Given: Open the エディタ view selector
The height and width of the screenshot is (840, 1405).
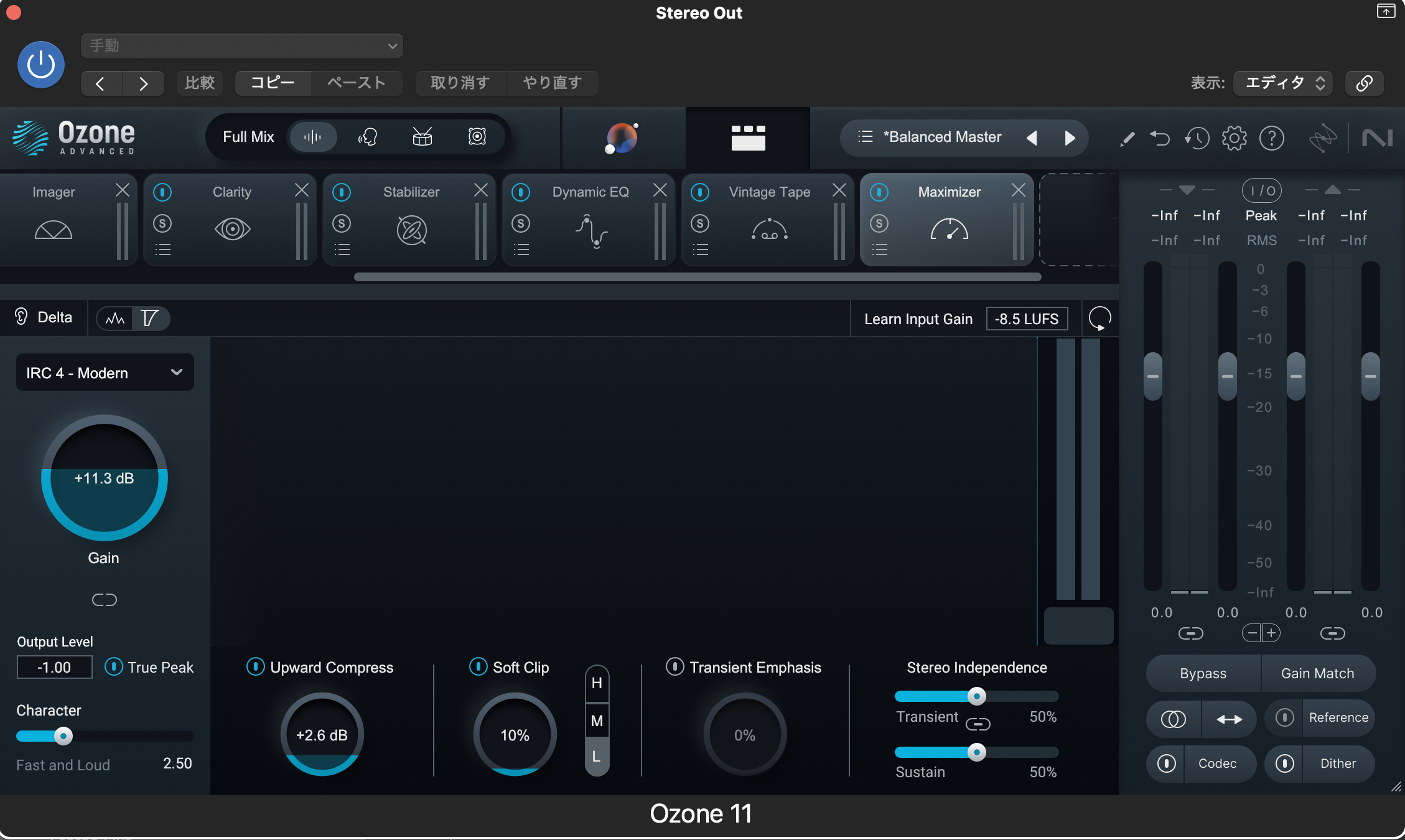Looking at the screenshot, I should point(1283,83).
